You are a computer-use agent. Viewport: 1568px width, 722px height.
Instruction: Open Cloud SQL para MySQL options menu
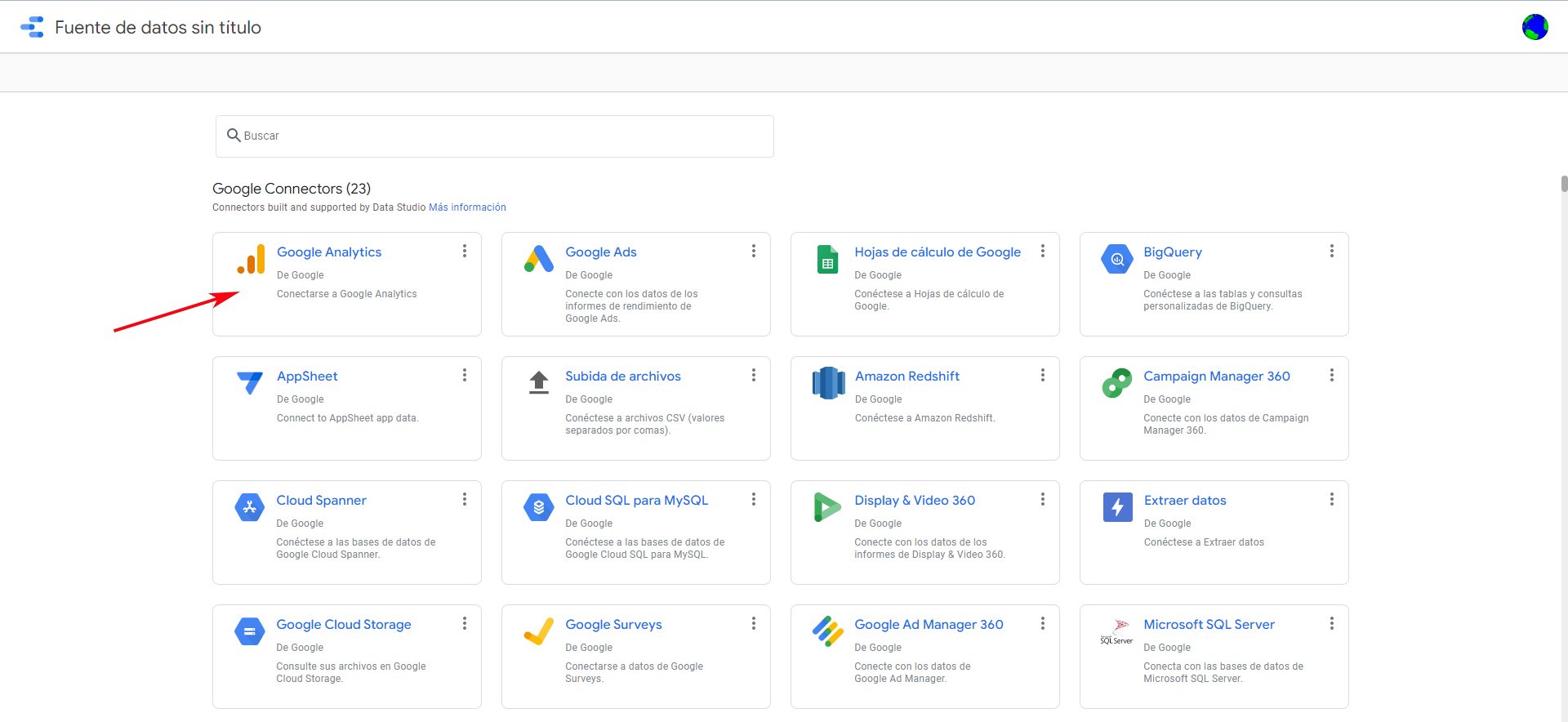point(754,499)
